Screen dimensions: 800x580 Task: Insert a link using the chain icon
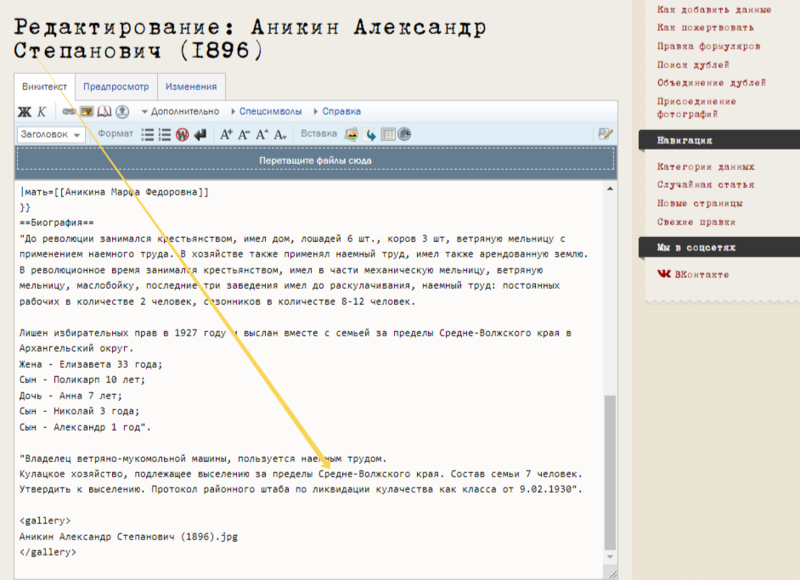[x=70, y=111]
